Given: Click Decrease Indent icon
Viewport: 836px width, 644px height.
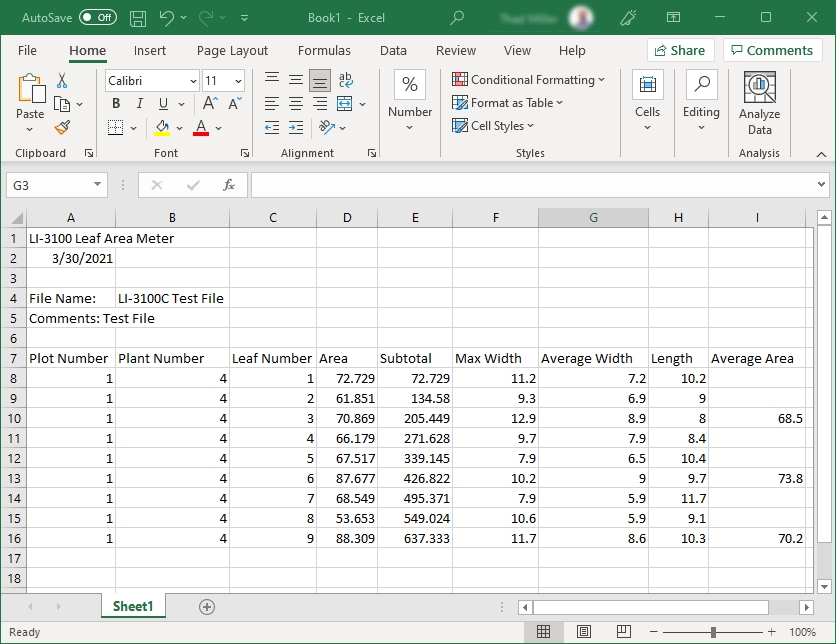Looking at the screenshot, I should coord(272,127).
